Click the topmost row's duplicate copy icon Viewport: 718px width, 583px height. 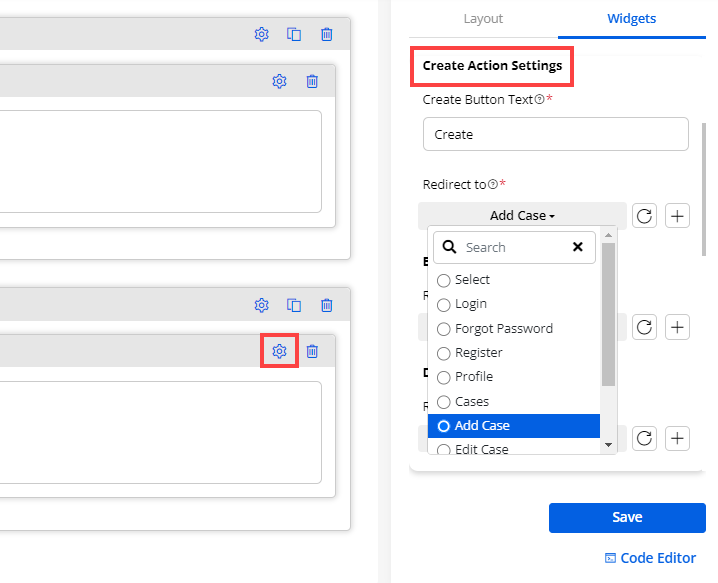[294, 34]
